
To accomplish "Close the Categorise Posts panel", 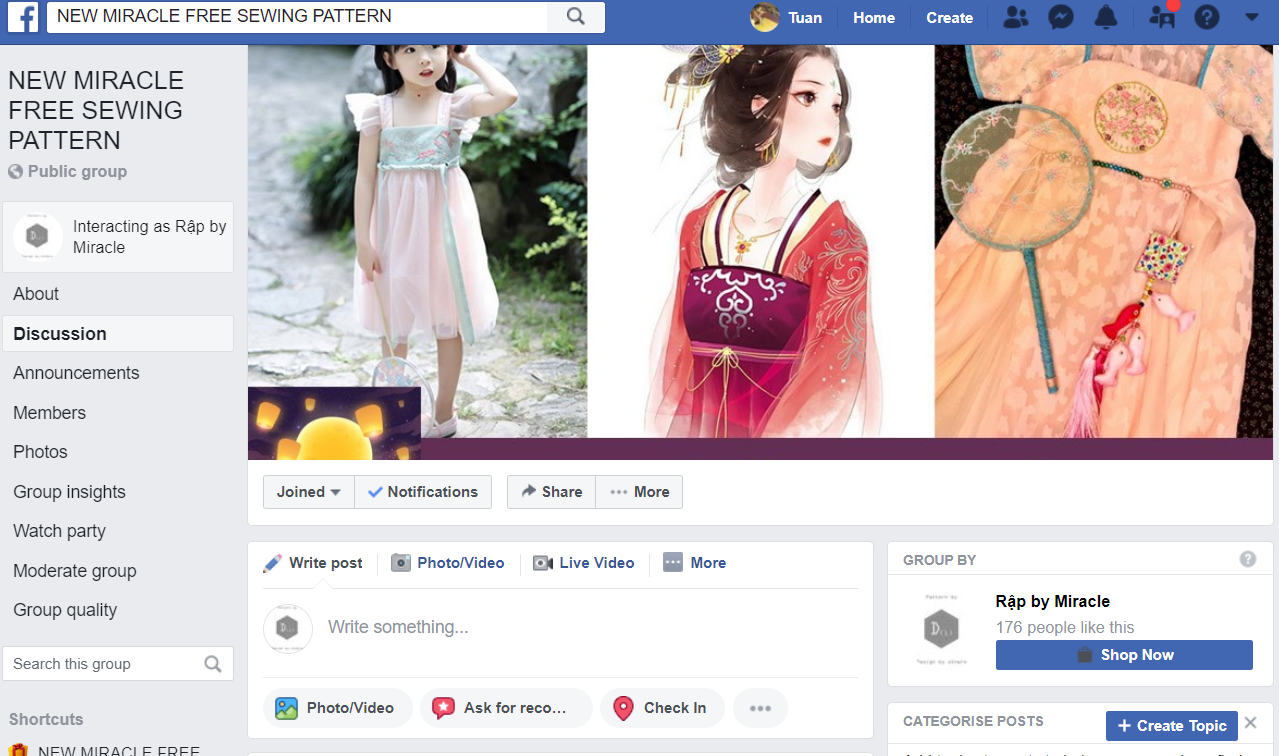I will coord(1250,723).
